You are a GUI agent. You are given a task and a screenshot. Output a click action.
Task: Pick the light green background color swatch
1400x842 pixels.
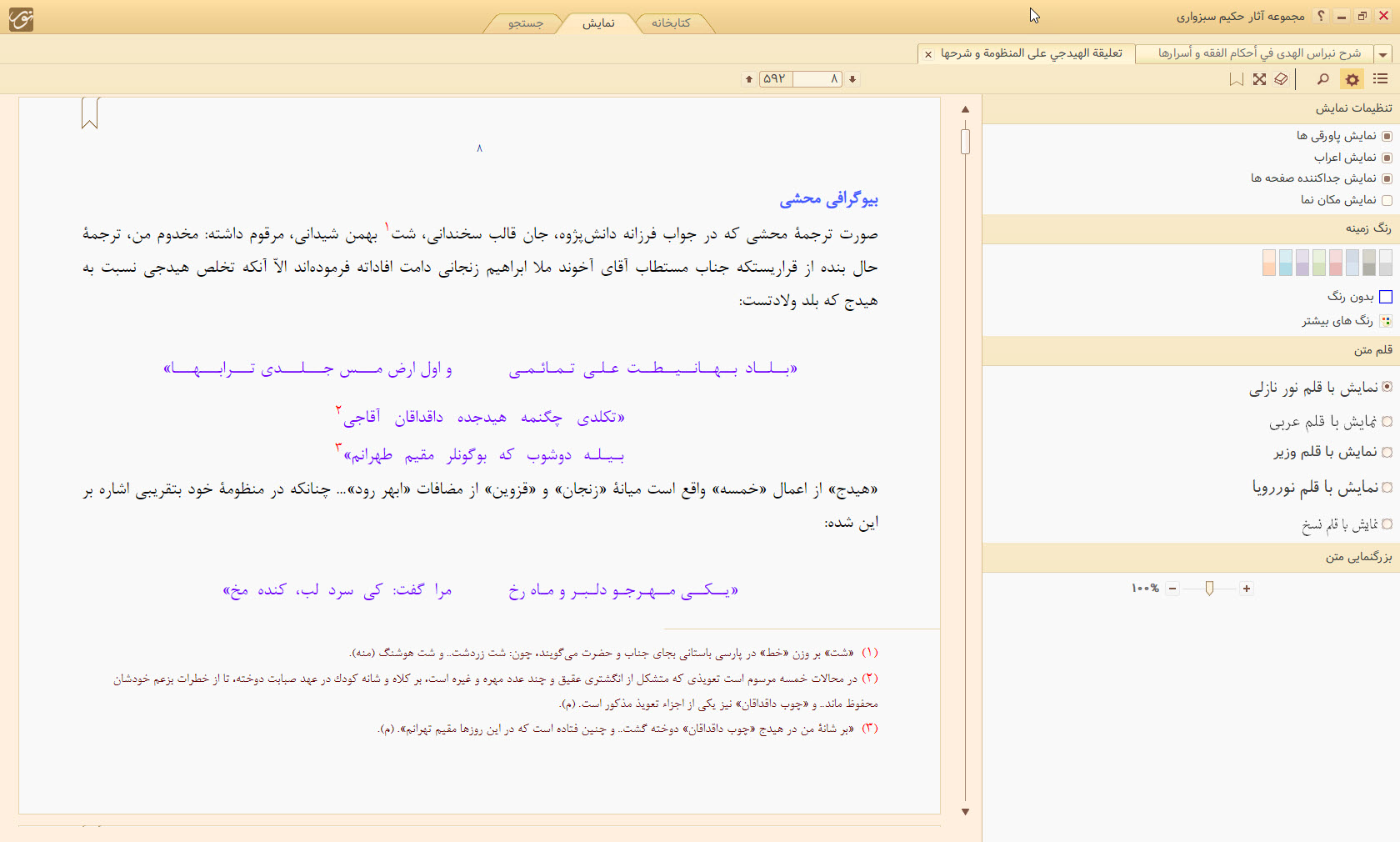click(x=1319, y=263)
